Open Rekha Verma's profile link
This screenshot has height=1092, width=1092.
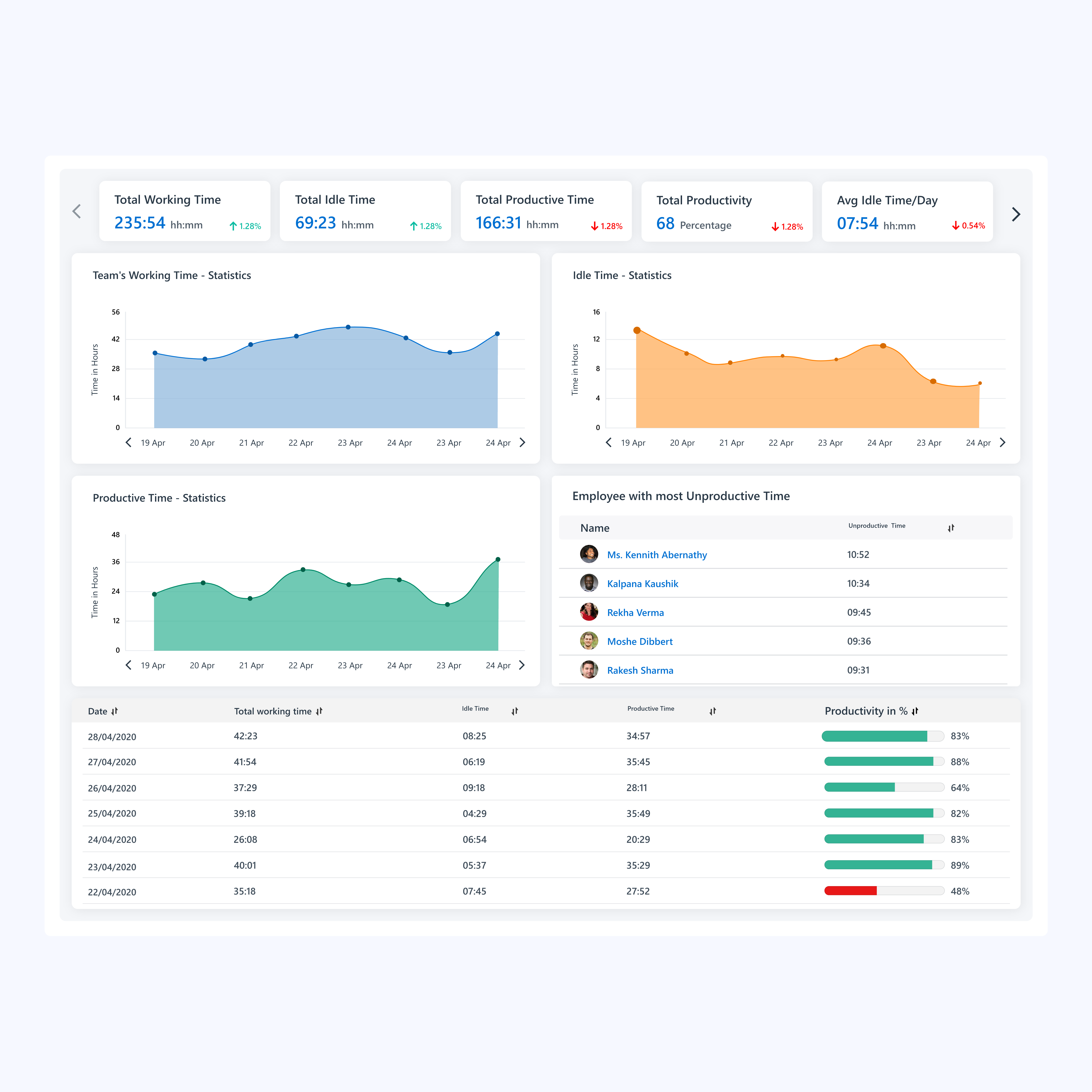[635, 613]
